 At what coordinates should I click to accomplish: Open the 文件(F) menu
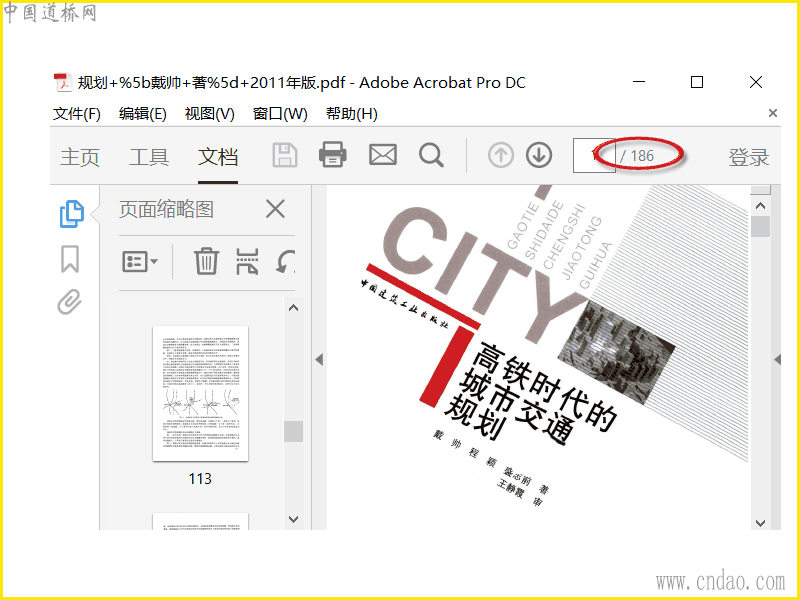click(x=77, y=114)
